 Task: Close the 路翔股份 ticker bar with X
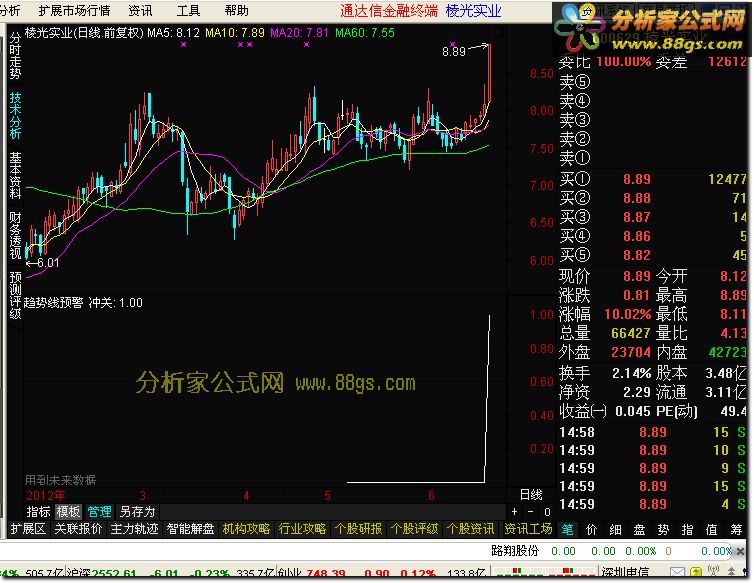click(x=741, y=551)
